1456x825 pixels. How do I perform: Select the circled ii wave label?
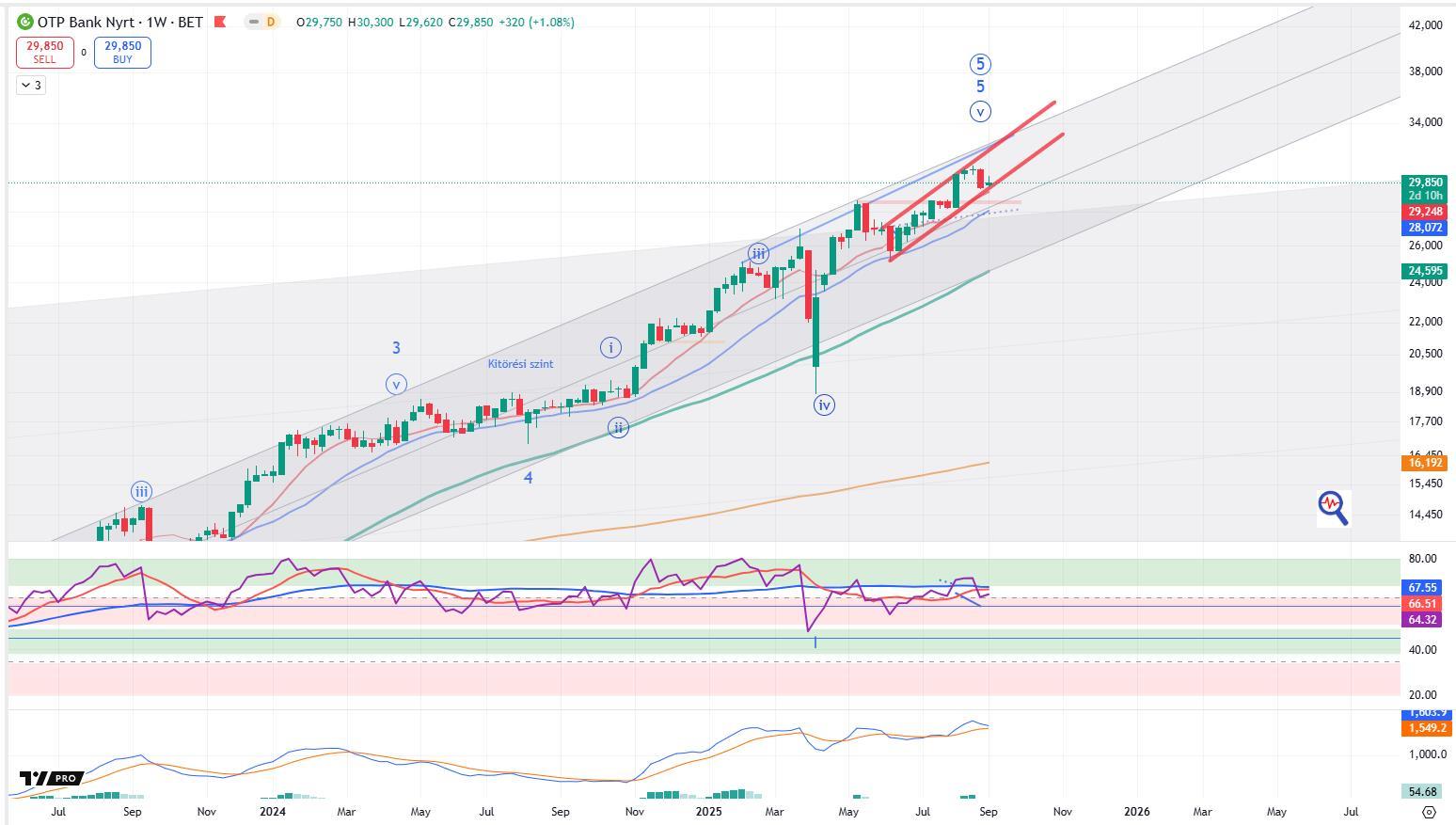pos(618,427)
